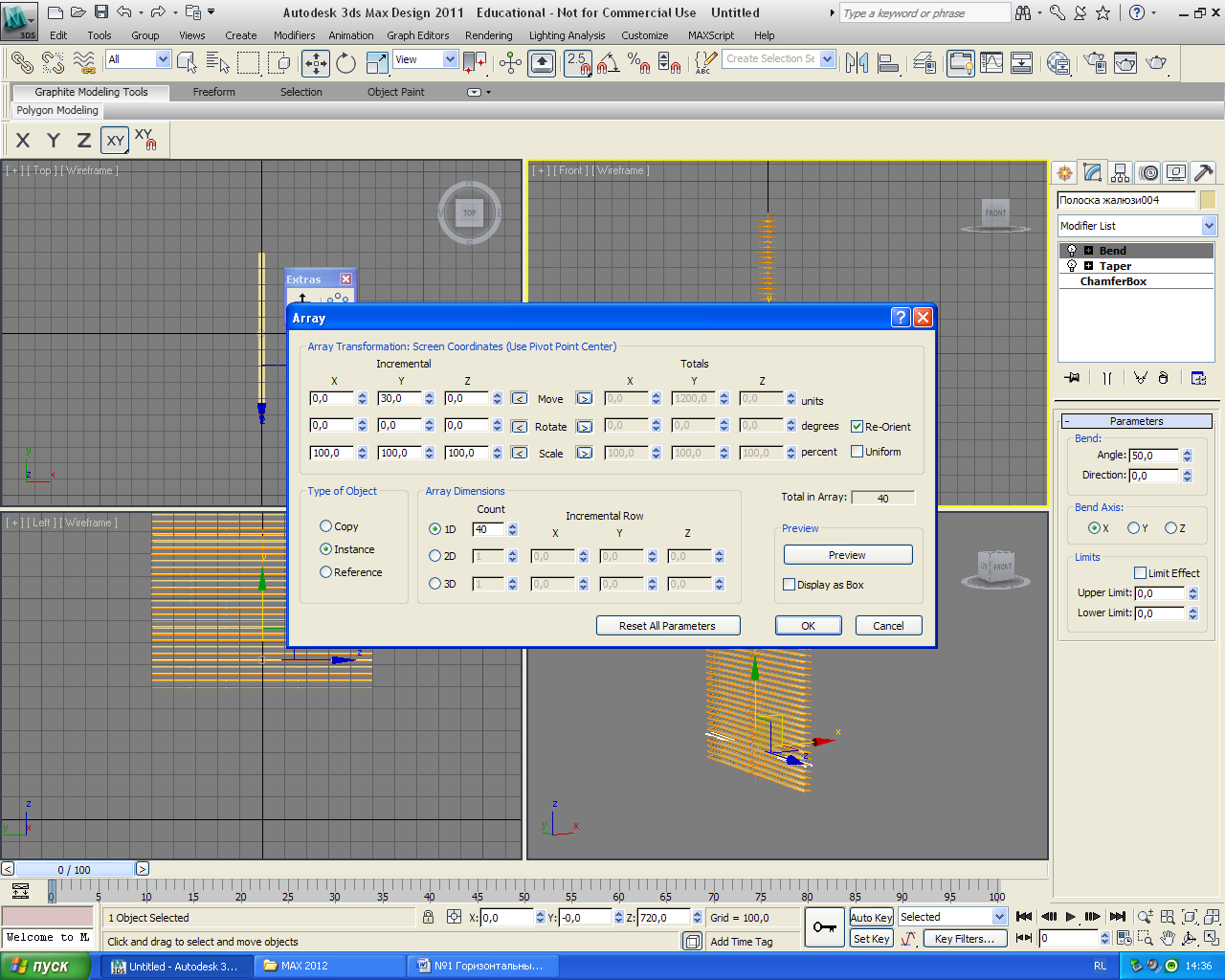This screenshot has height=980, width=1225.
Task: Click the object color swatch
Action: click(x=1208, y=200)
